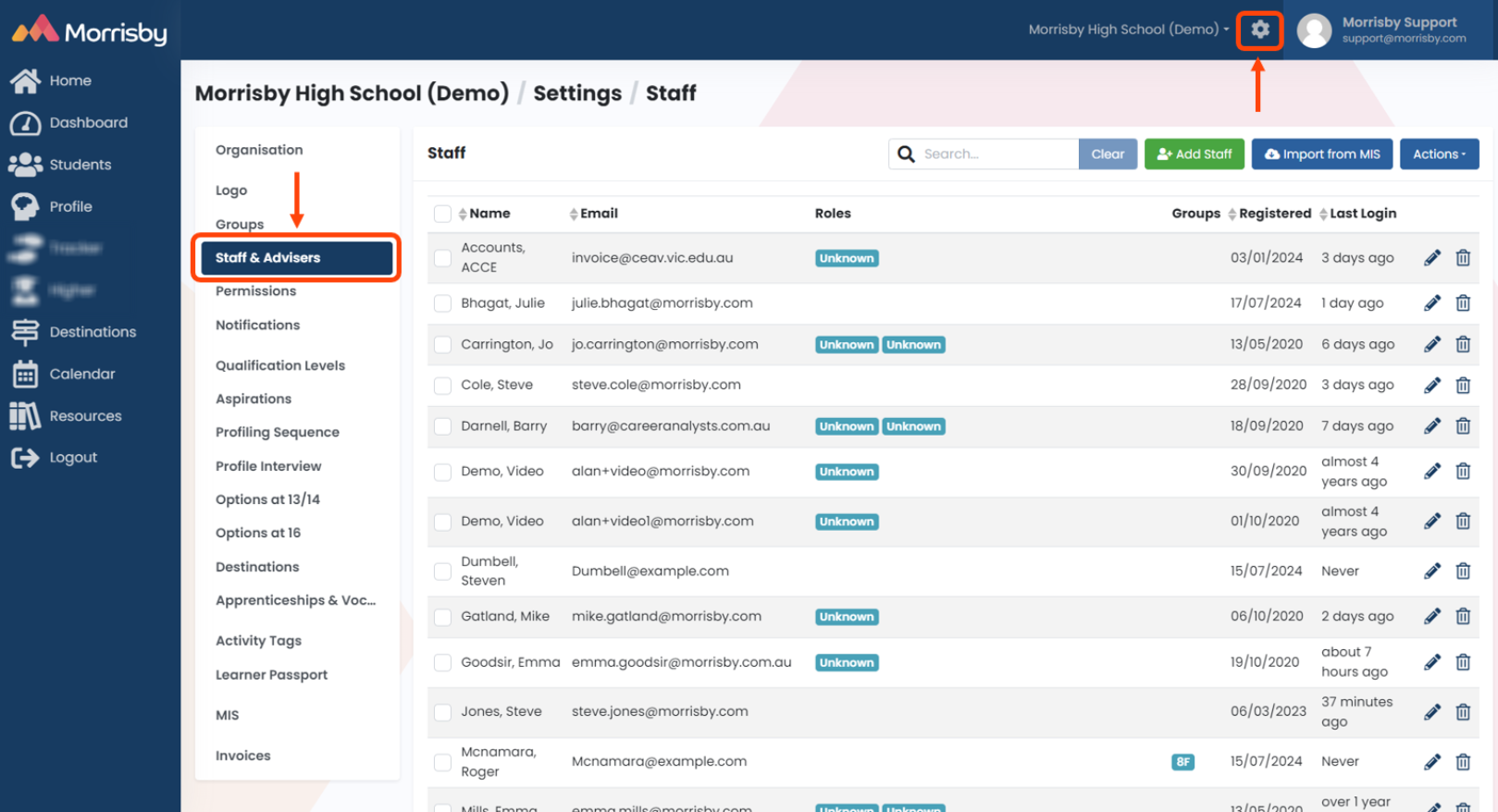Screen dimensions: 1498x812
Task: Edit Carrington, Jo pencil icon
Action: coord(1432,344)
